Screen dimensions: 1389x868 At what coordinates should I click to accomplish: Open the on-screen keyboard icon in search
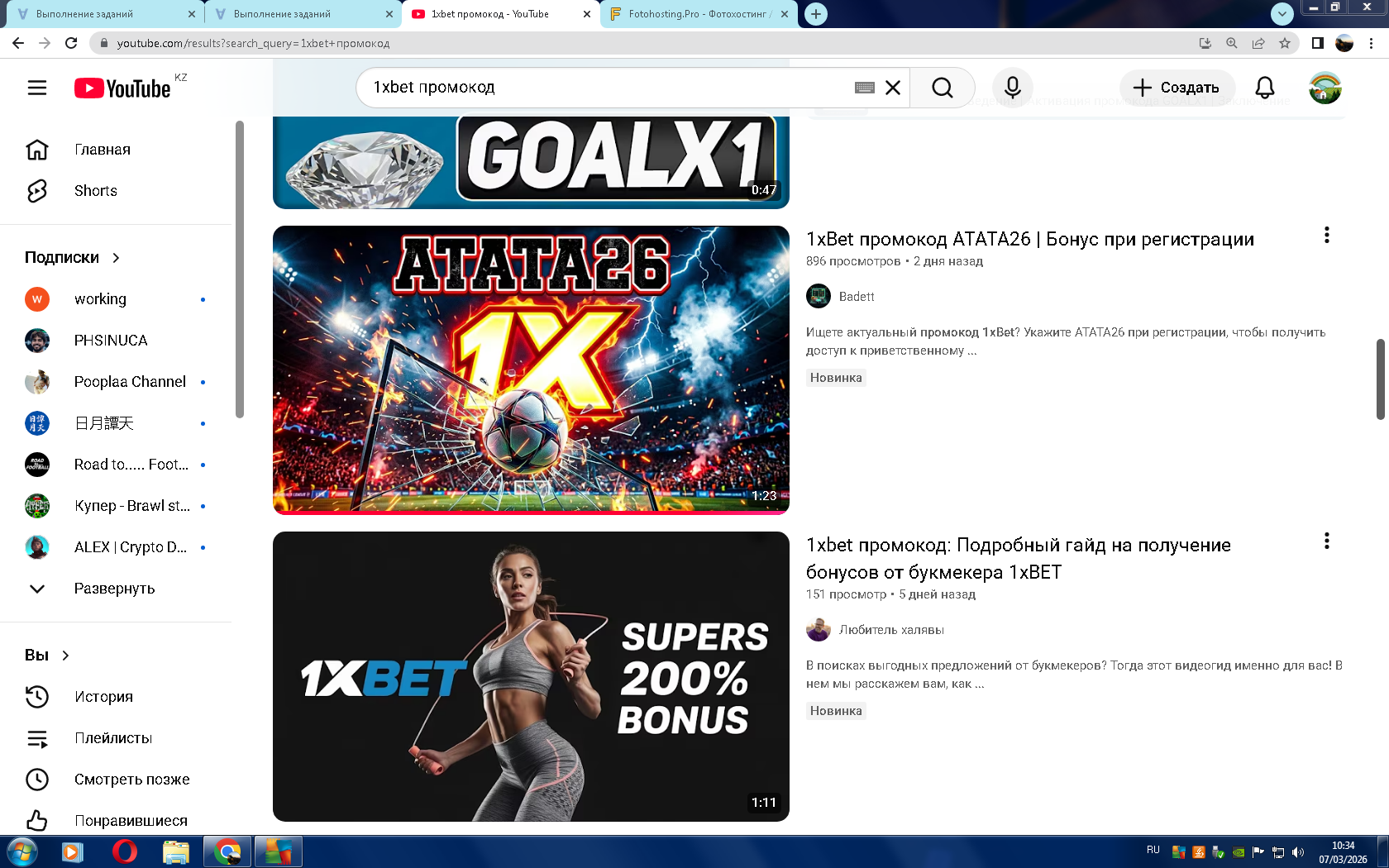click(865, 88)
